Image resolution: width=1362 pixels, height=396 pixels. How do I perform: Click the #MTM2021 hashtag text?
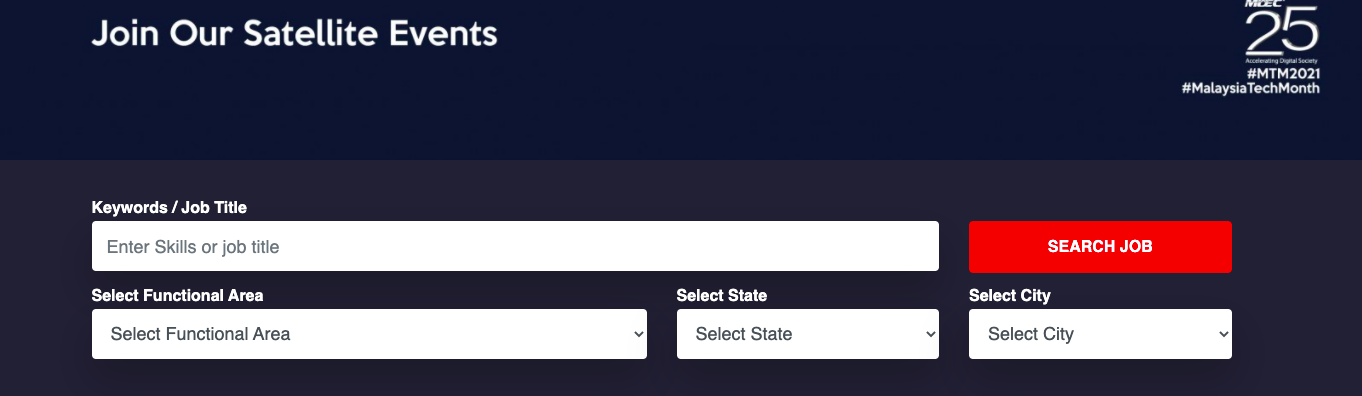(1283, 74)
